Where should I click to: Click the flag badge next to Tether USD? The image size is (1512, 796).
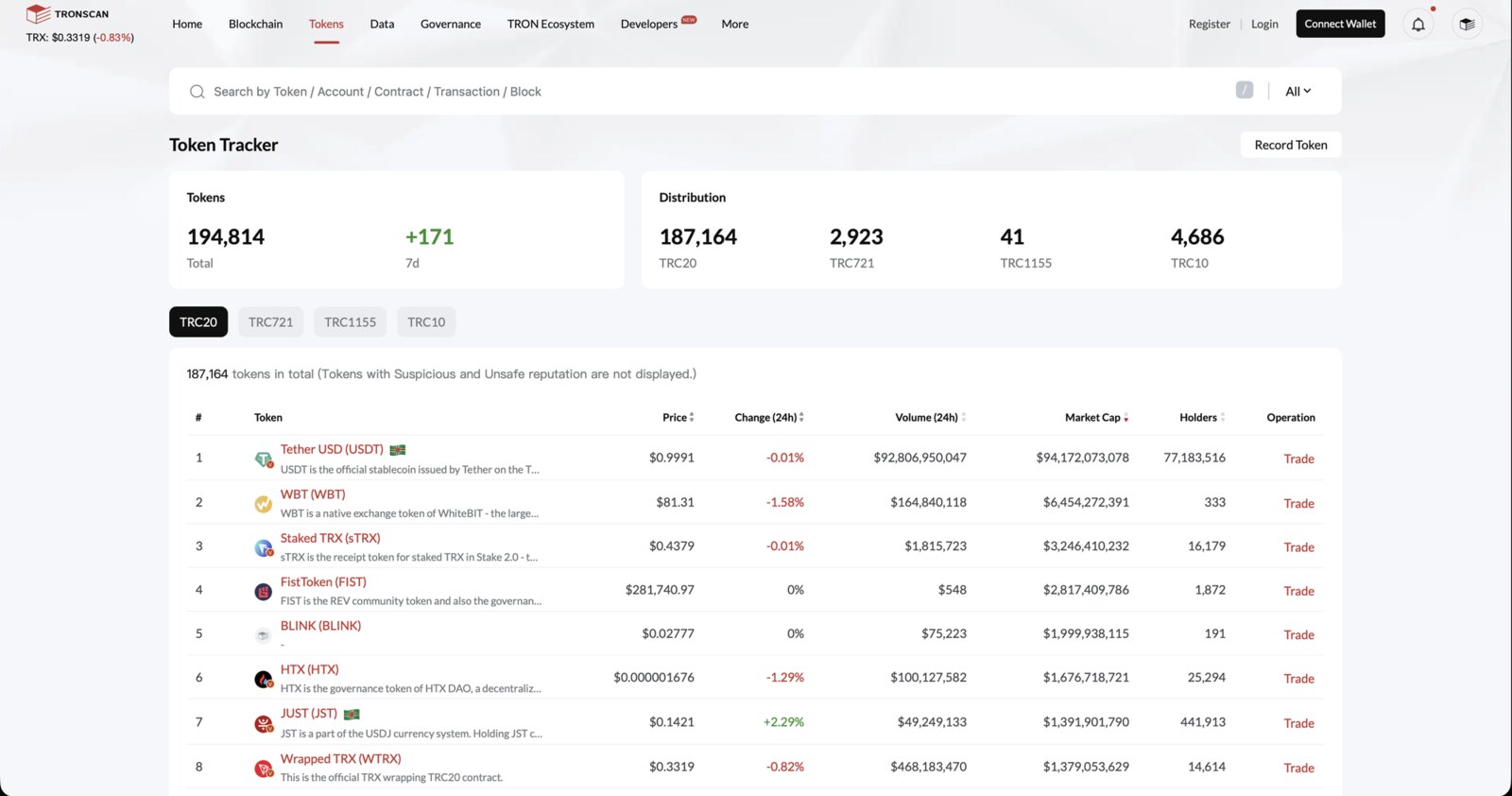[x=398, y=450]
